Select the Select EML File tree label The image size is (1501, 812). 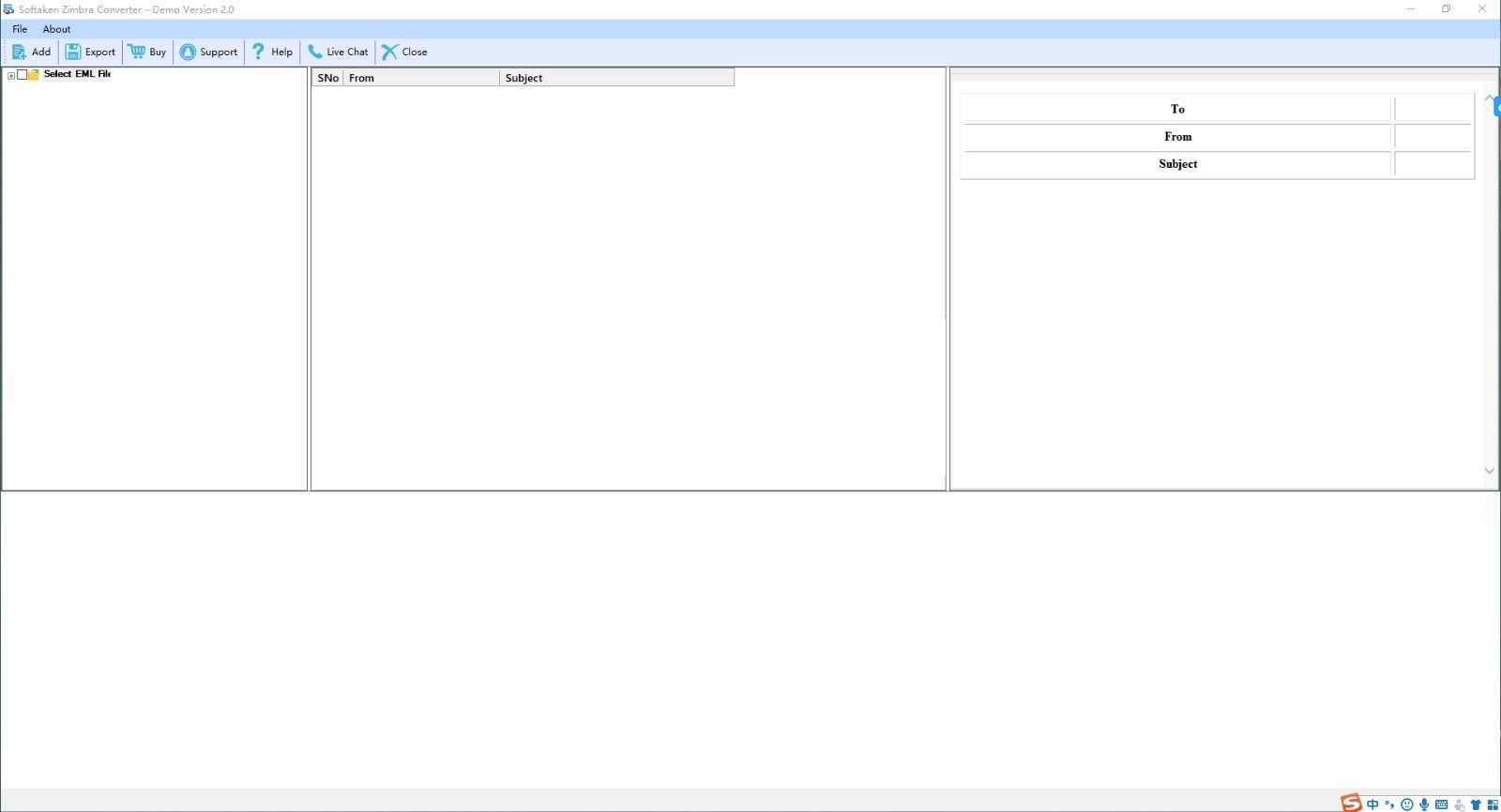click(77, 74)
